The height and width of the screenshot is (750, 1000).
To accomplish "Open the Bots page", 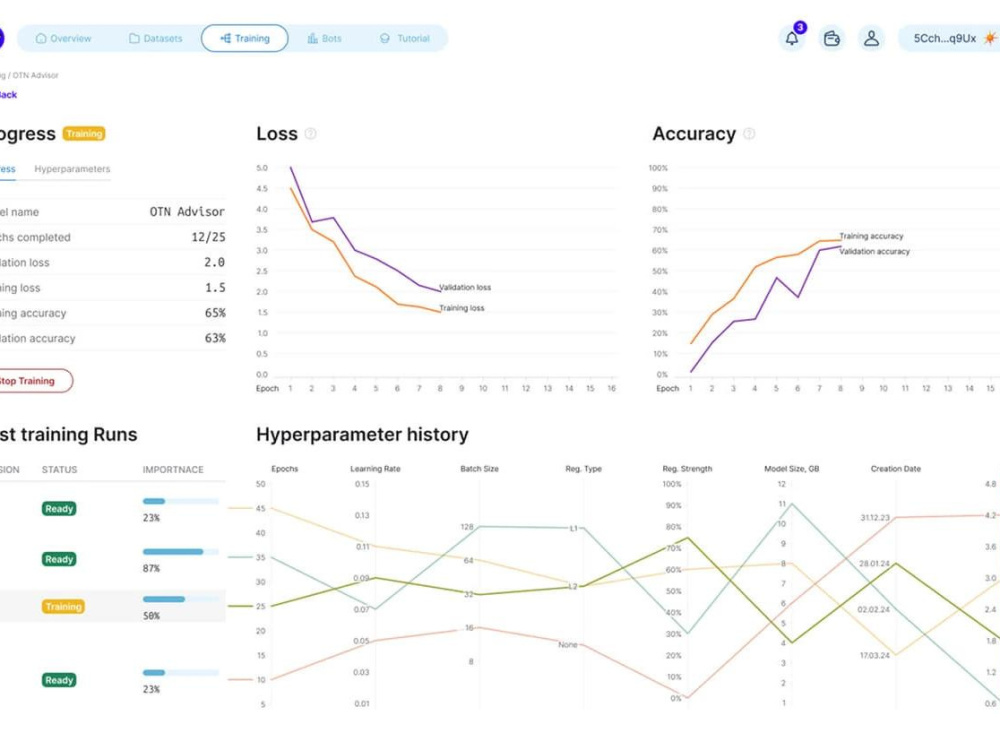I will tap(325, 38).
